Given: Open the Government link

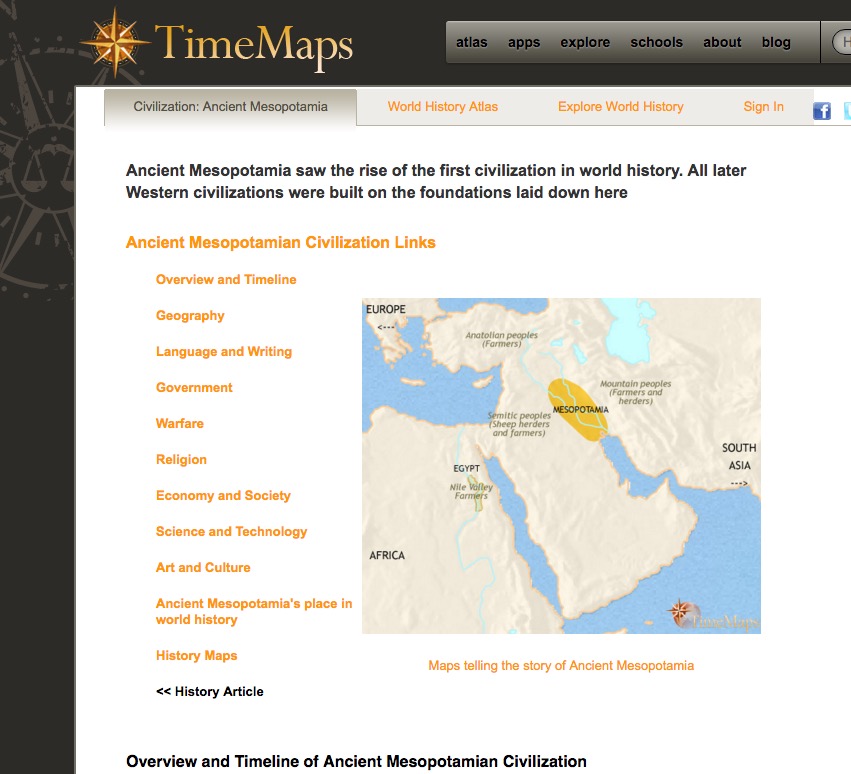Looking at the screenshot, I should (194, 388).
